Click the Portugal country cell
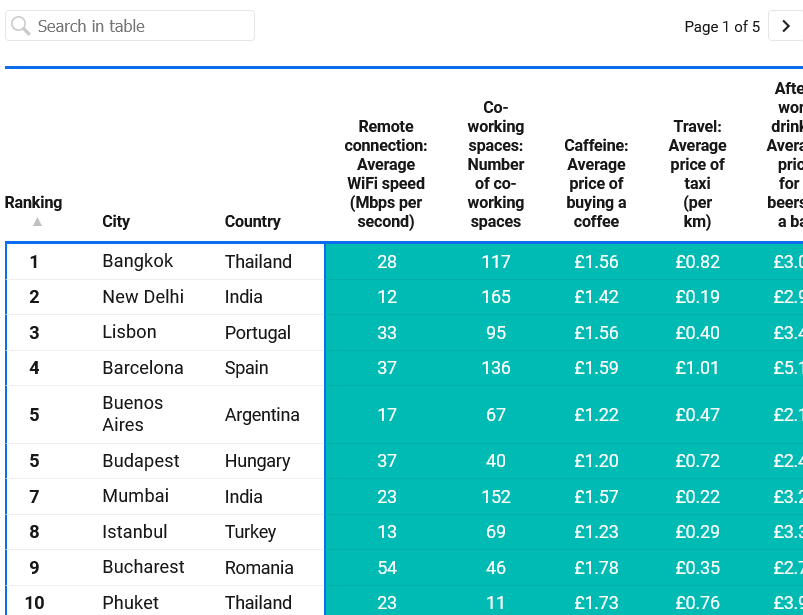The image size is (803, 615). [258, 333]
